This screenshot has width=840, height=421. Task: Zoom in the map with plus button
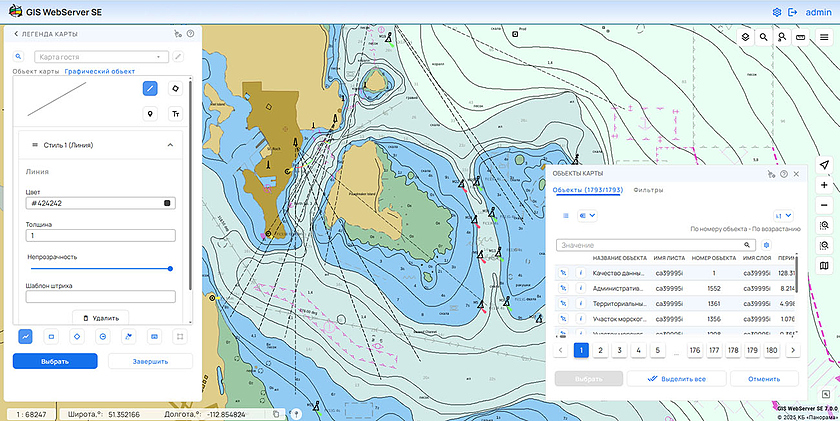824,185
